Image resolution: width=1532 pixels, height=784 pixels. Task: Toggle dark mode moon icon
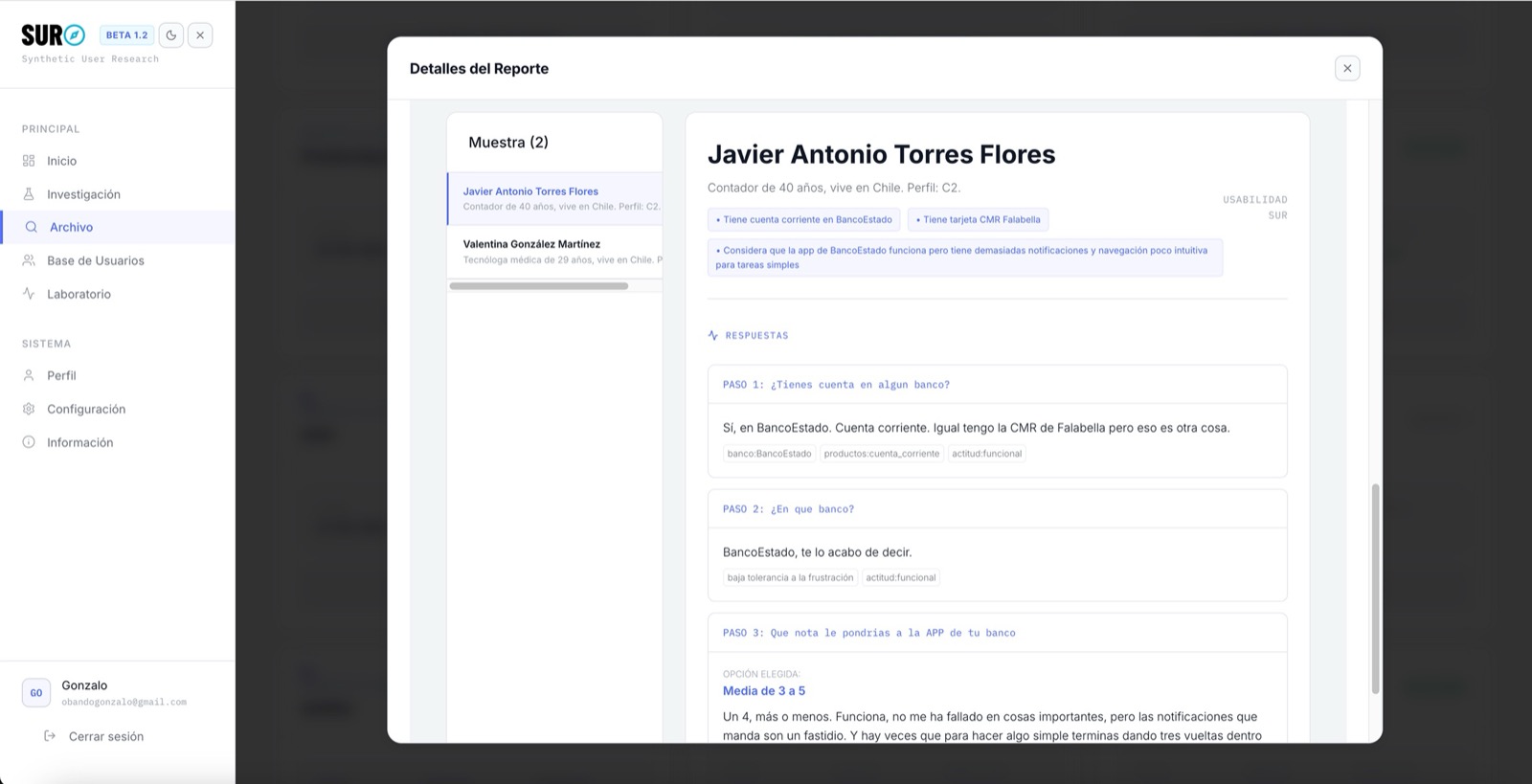[x=171, y=35]
